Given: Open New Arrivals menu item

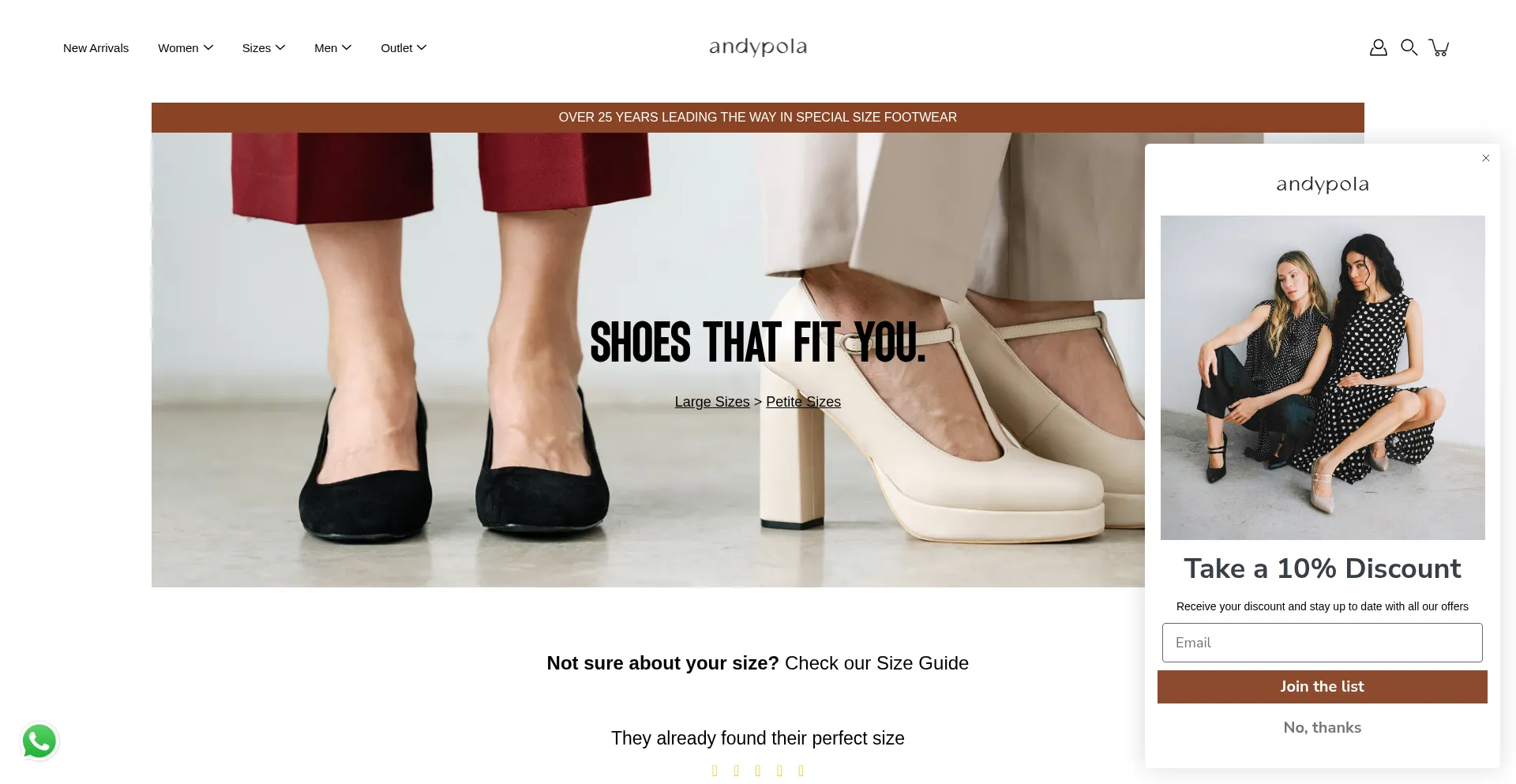Looking at the screenshot, I should [x=96, y=48].
